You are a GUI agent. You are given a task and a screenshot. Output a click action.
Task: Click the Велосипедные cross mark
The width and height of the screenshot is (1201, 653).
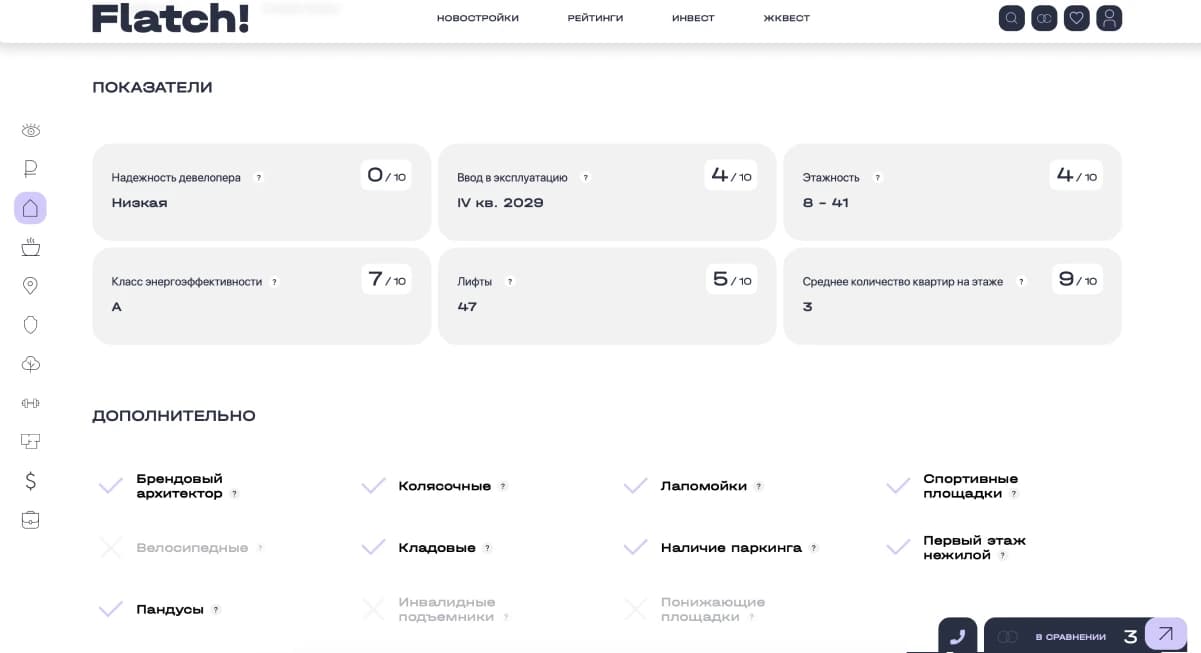tap(111, 548)
